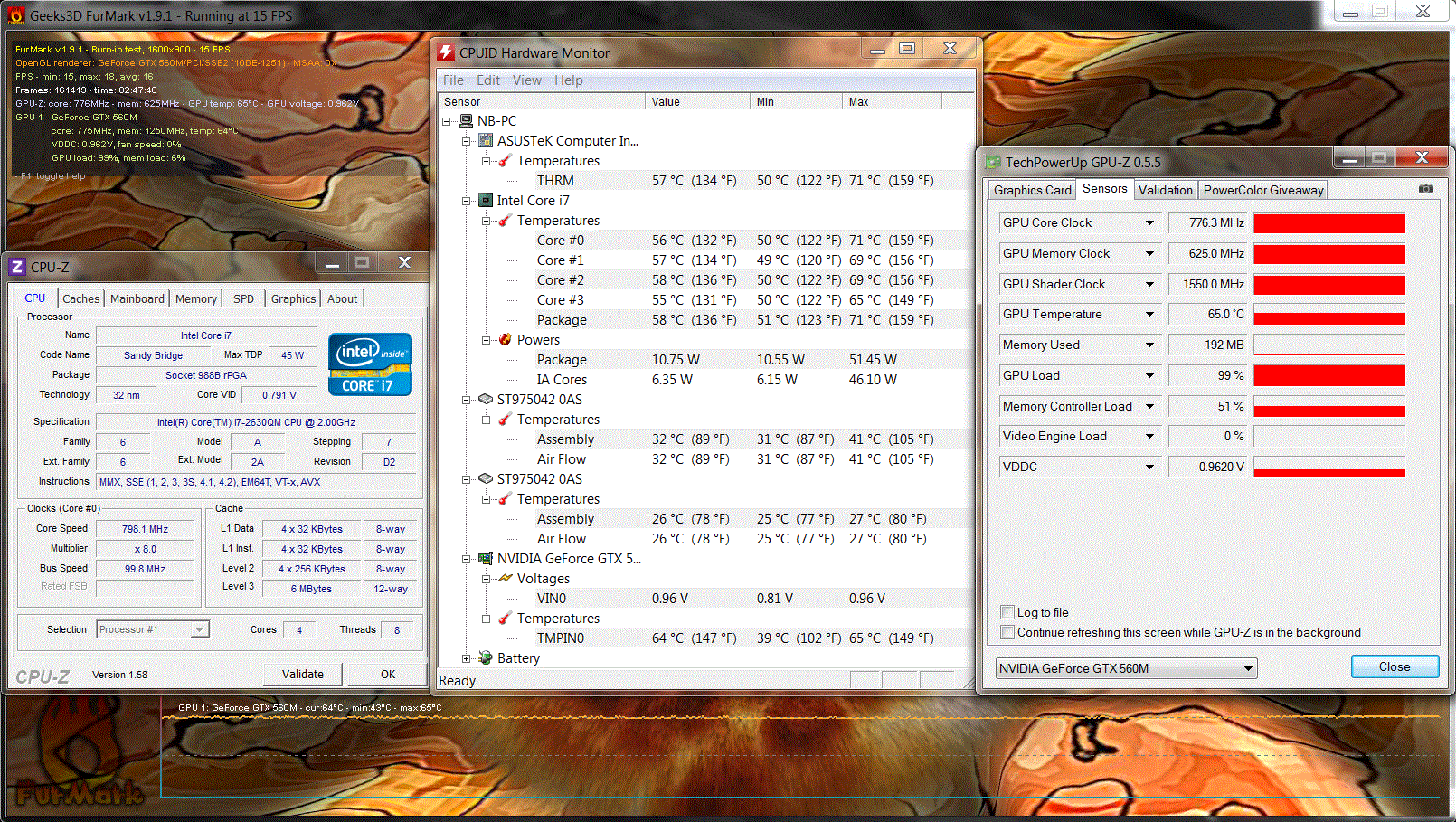The image size is (1456, 822).
Task: Click the Validate button in CPU-Z
Action: coord(303,674)
